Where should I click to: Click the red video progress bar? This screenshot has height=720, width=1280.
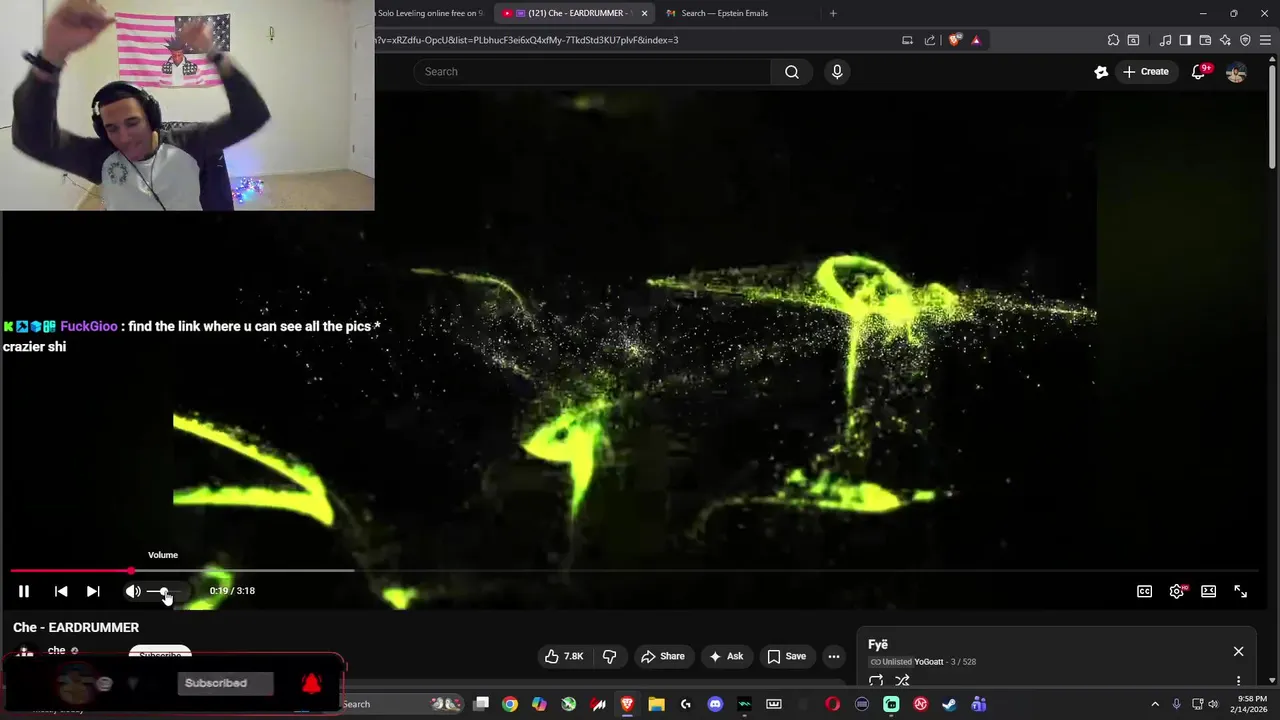point(71,571)
